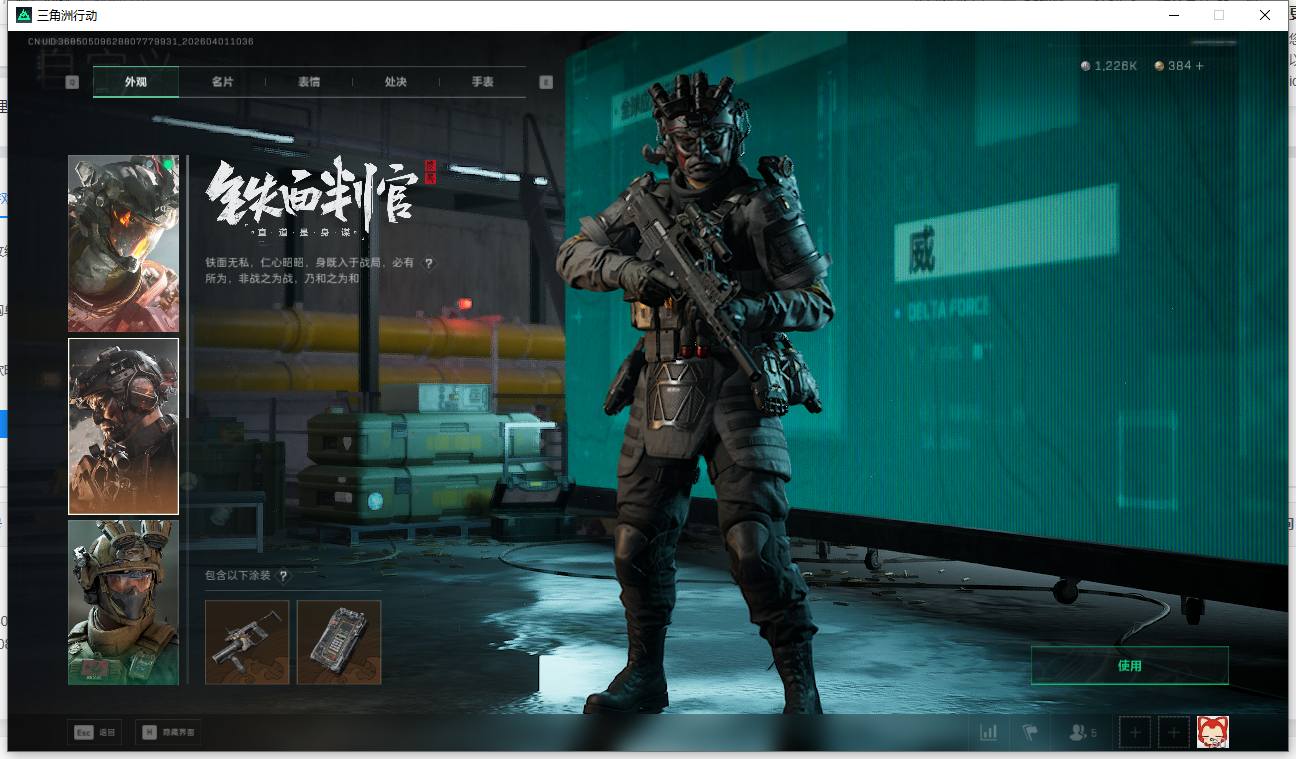Select the first operator skin with orange visor

[123, 244]
